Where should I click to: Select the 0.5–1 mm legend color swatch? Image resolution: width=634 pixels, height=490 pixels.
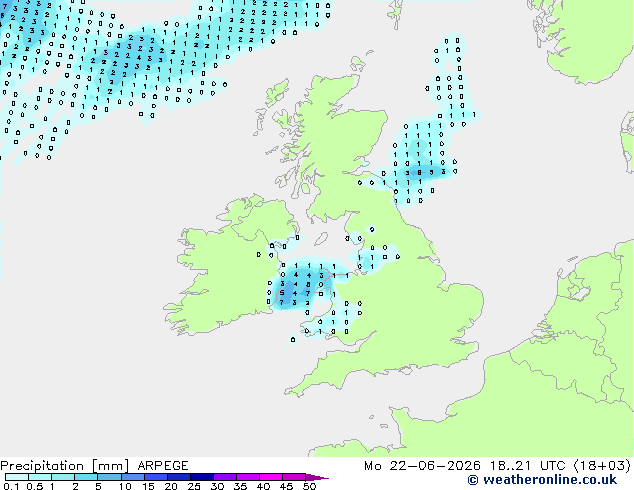40,477
